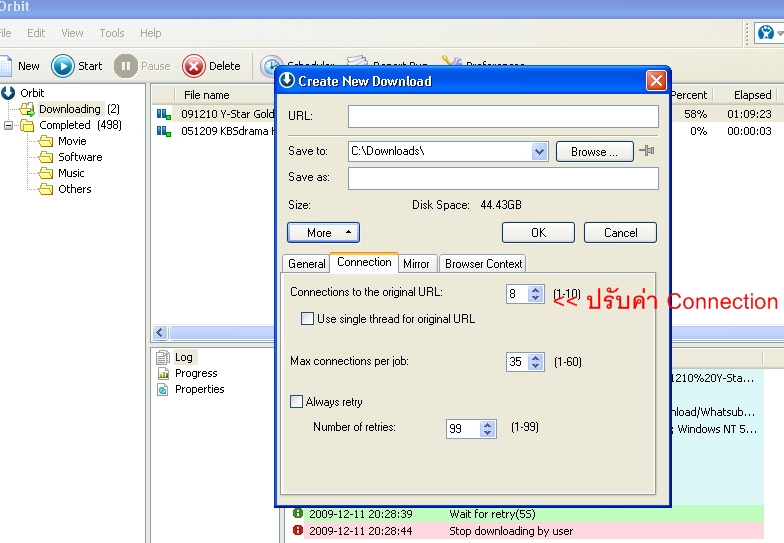784x543 pixels.
Task: Open the Save to folder dropdown
Action: coord(539,152)
